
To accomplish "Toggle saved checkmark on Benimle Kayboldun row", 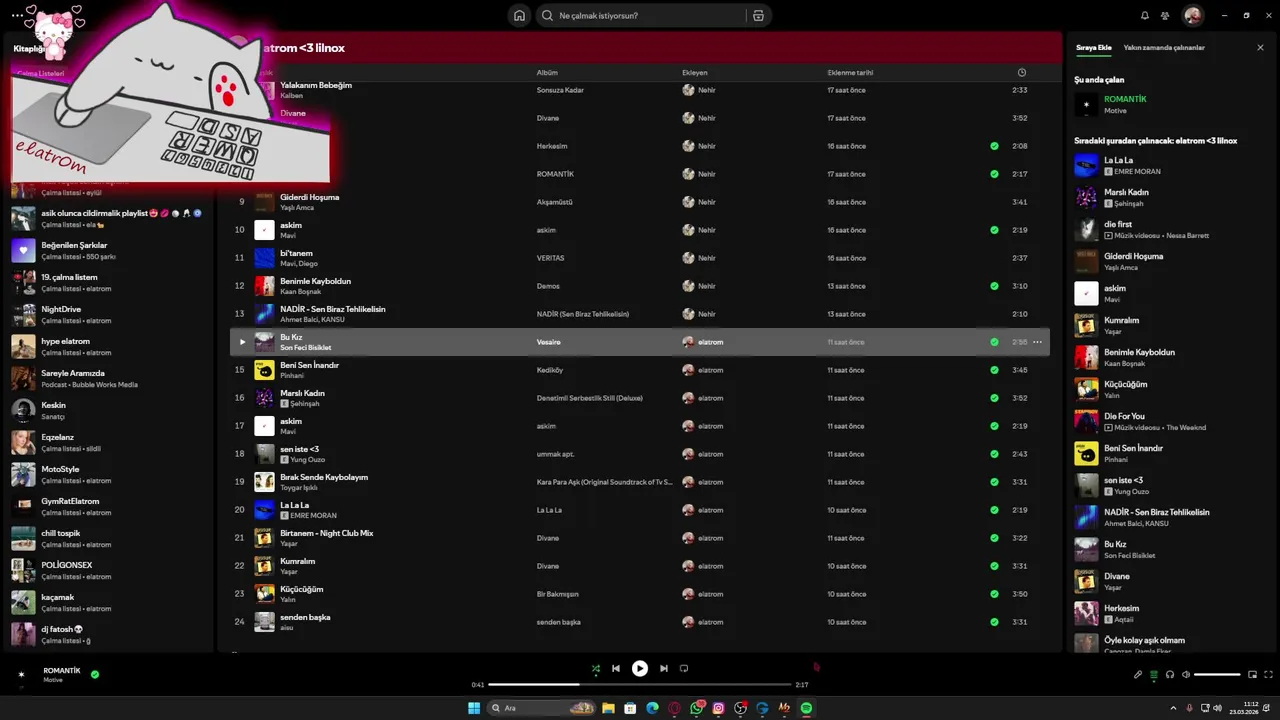I will tap(994, 286).
